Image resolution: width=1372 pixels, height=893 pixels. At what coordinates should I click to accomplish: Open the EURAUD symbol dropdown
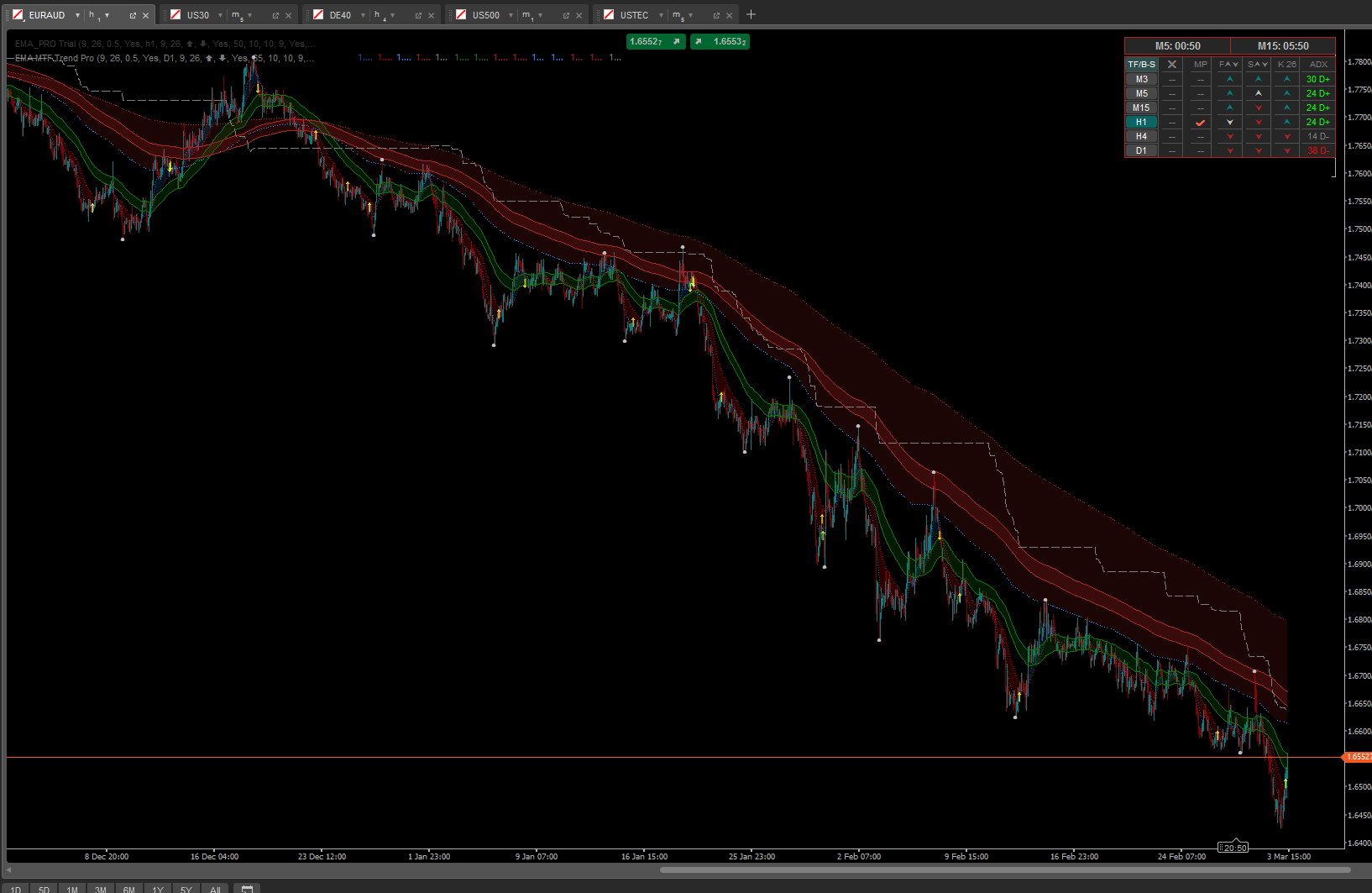click(77, 15)
